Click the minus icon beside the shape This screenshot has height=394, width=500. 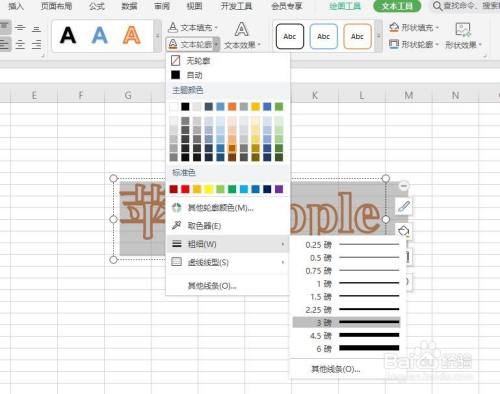coord(404,186)
